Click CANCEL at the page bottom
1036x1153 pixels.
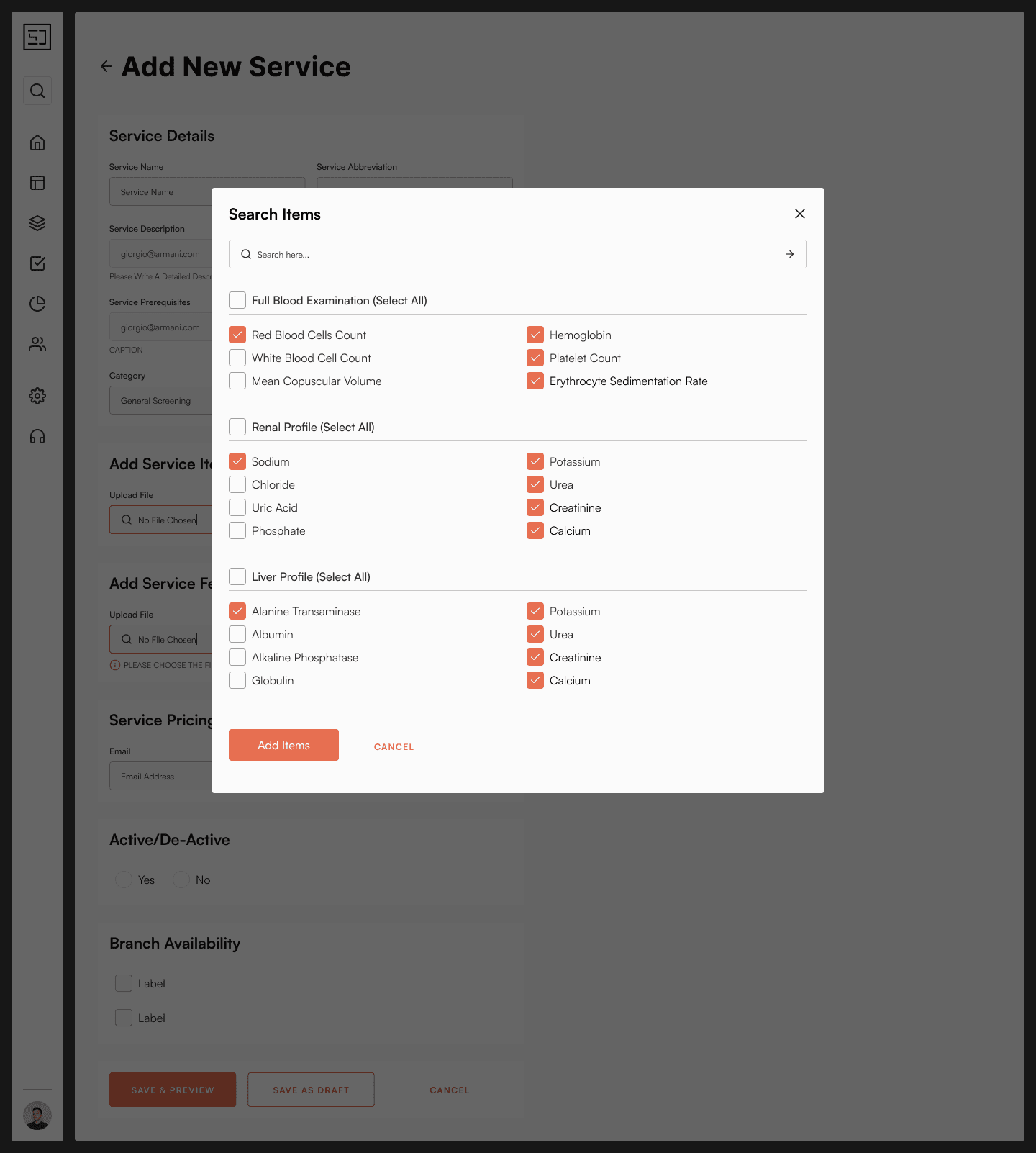(x=450, y=1090)
